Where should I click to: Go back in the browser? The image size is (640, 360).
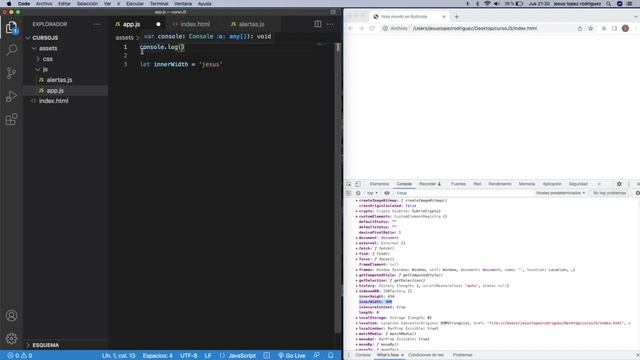[x=351, y=29]
